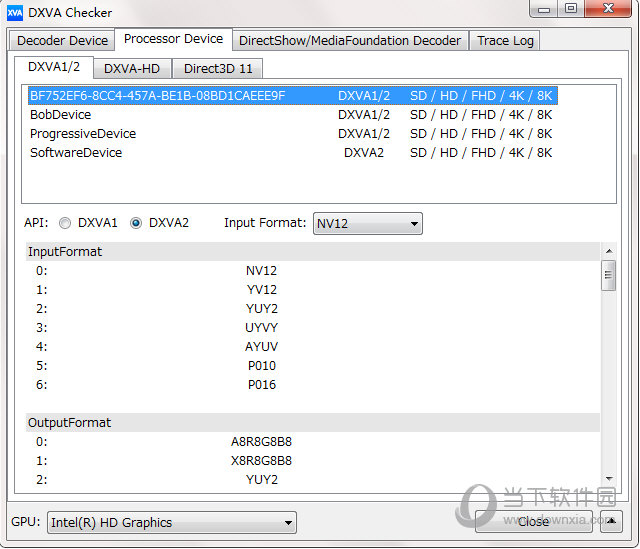The height and width of the screenshot is (549, 640).
Task: Select the Direct3D 11 sub-tab
Action: [x=218, y=68]
